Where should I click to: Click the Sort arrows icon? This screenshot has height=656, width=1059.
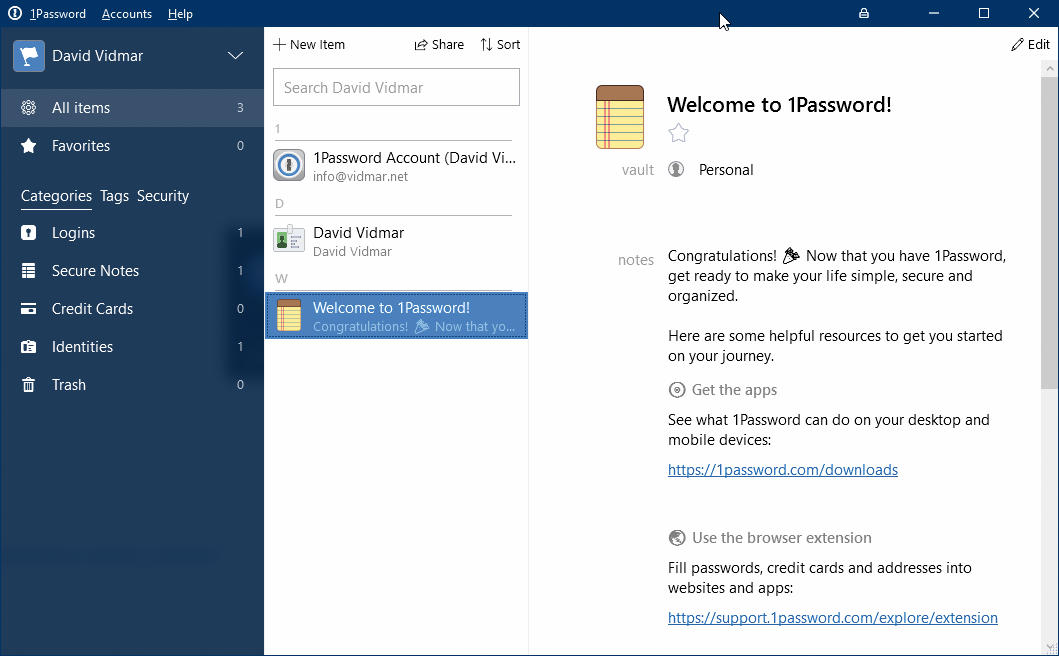(x=486, y=45)
